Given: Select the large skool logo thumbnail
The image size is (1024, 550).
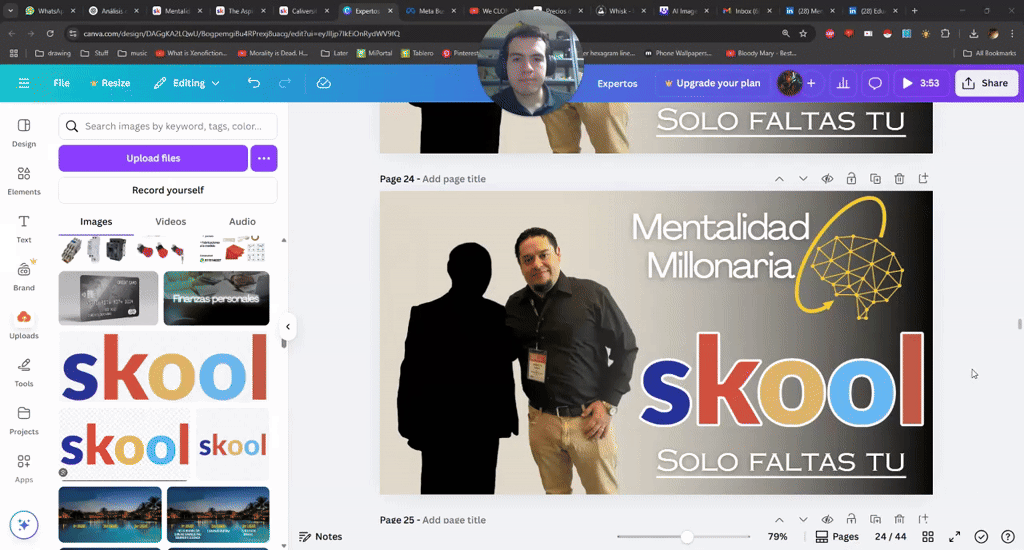Looking at the screenshot, I should tap(164, 367).
